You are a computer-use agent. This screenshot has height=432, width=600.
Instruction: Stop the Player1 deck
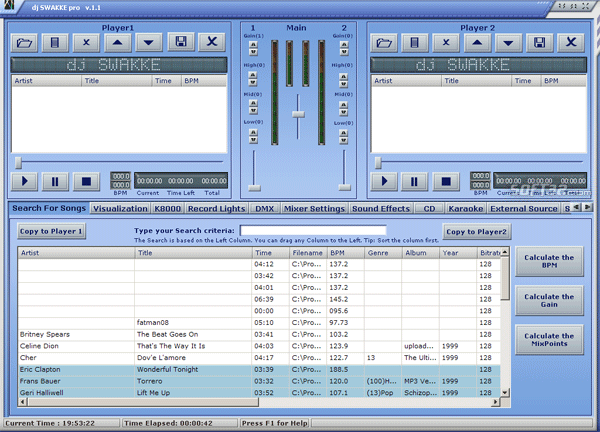point(86,181)
